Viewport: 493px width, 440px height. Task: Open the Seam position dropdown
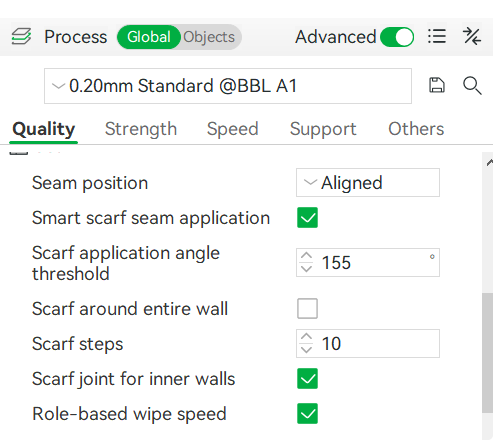[x=368, y=183]
